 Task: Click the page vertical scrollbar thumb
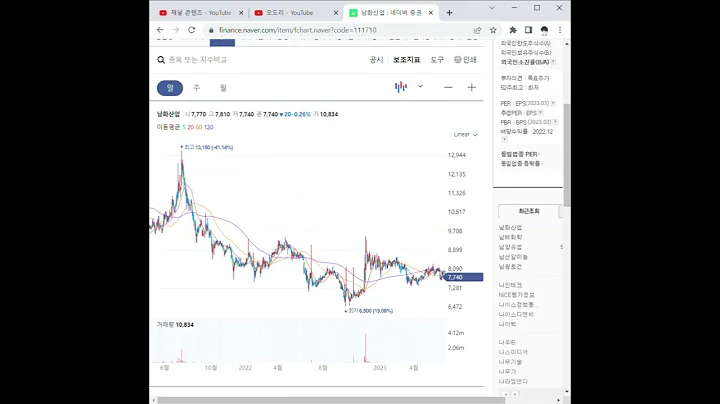coord(567,155)
